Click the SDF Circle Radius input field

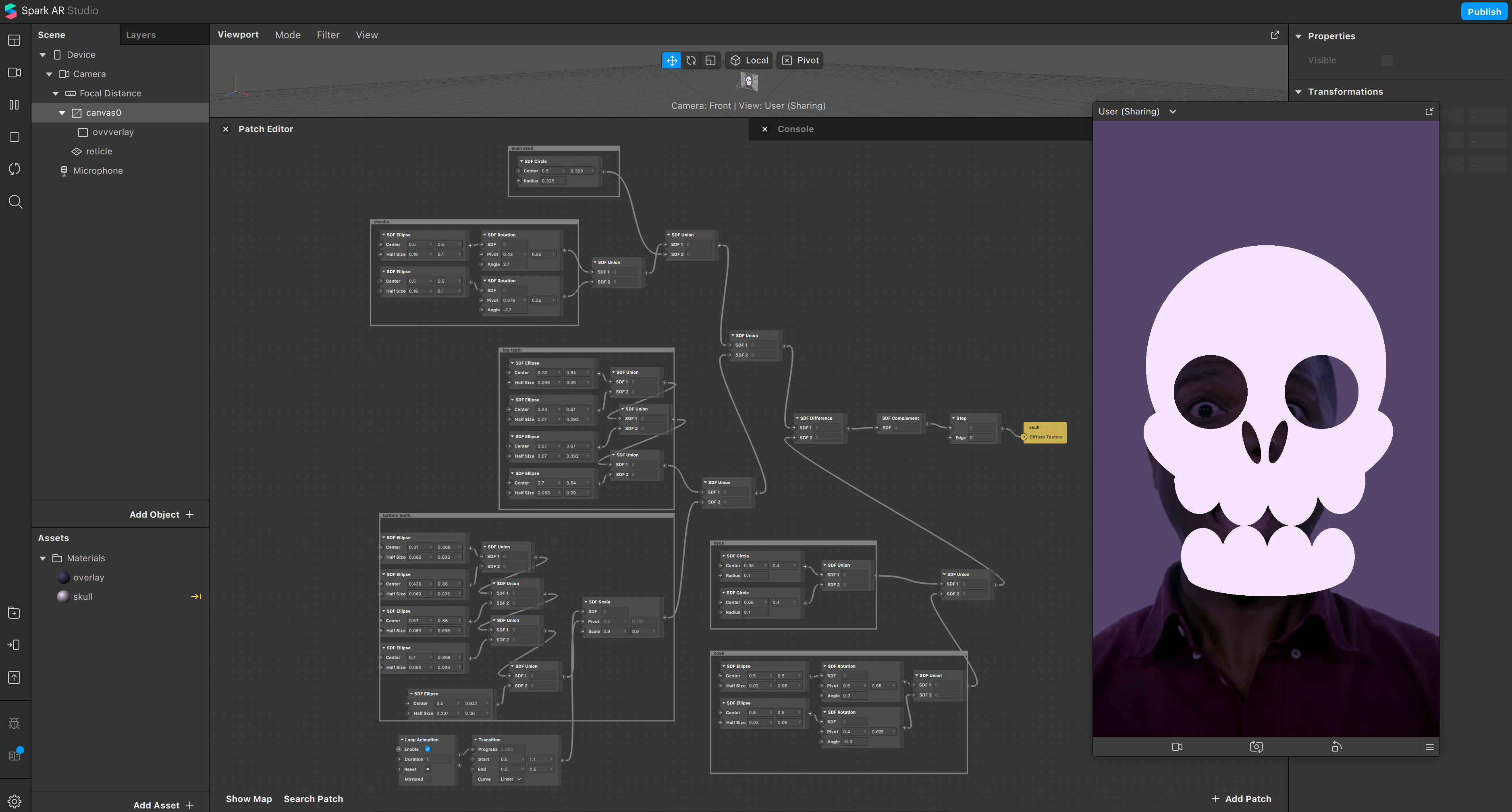click(553, 181)
